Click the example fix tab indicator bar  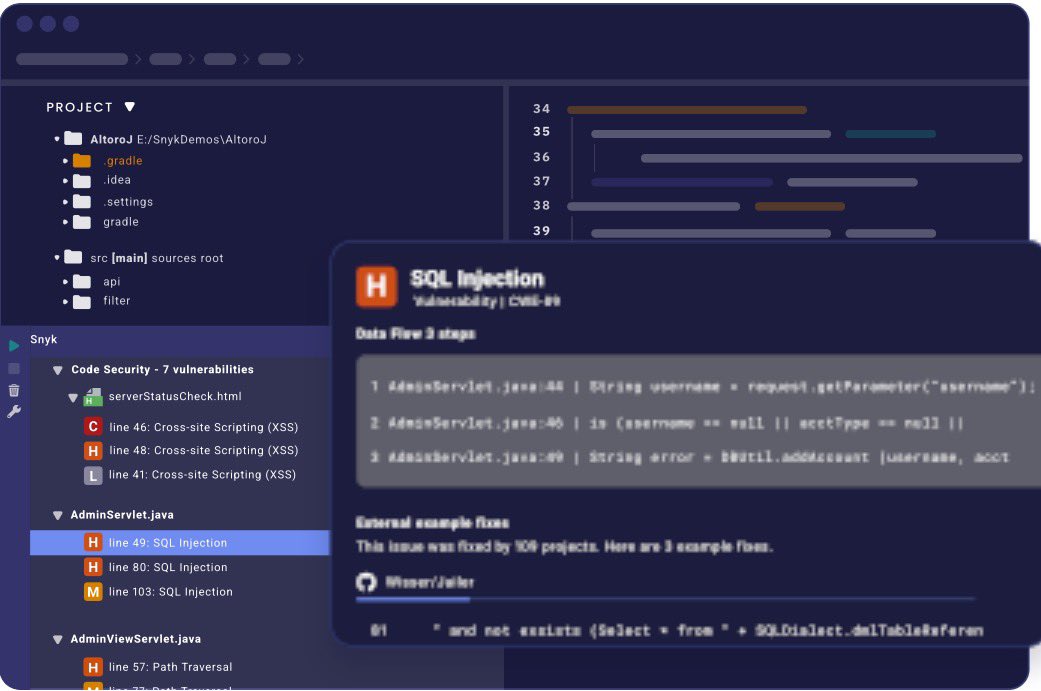tap(413, 600)
